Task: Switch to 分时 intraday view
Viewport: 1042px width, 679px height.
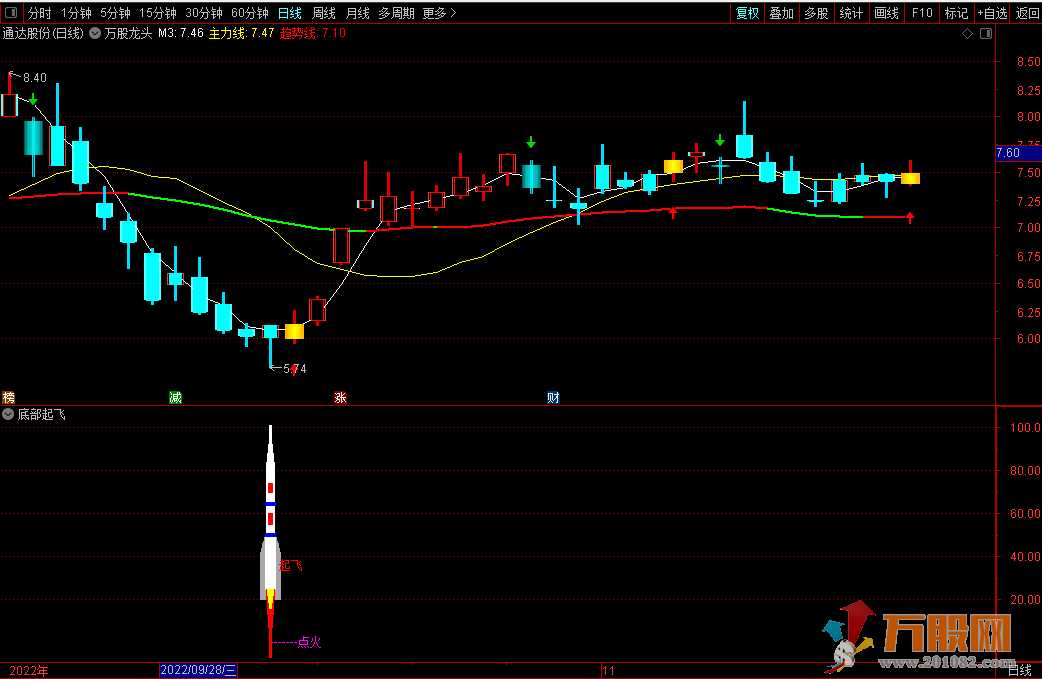Action: point(39,13)
